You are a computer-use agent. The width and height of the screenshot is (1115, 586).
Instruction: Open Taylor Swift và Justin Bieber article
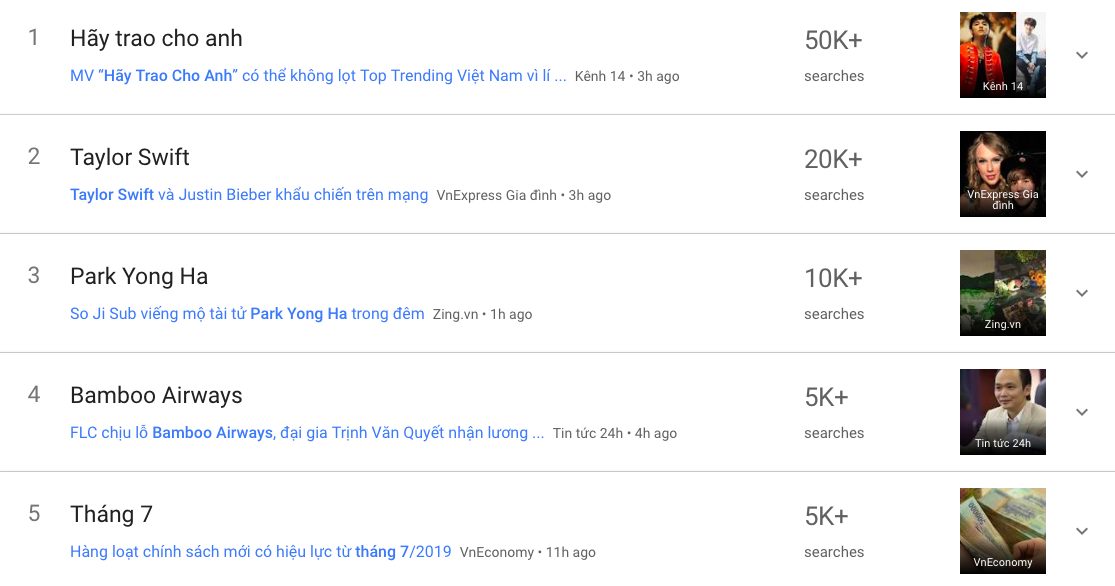(x=249, y=195)
